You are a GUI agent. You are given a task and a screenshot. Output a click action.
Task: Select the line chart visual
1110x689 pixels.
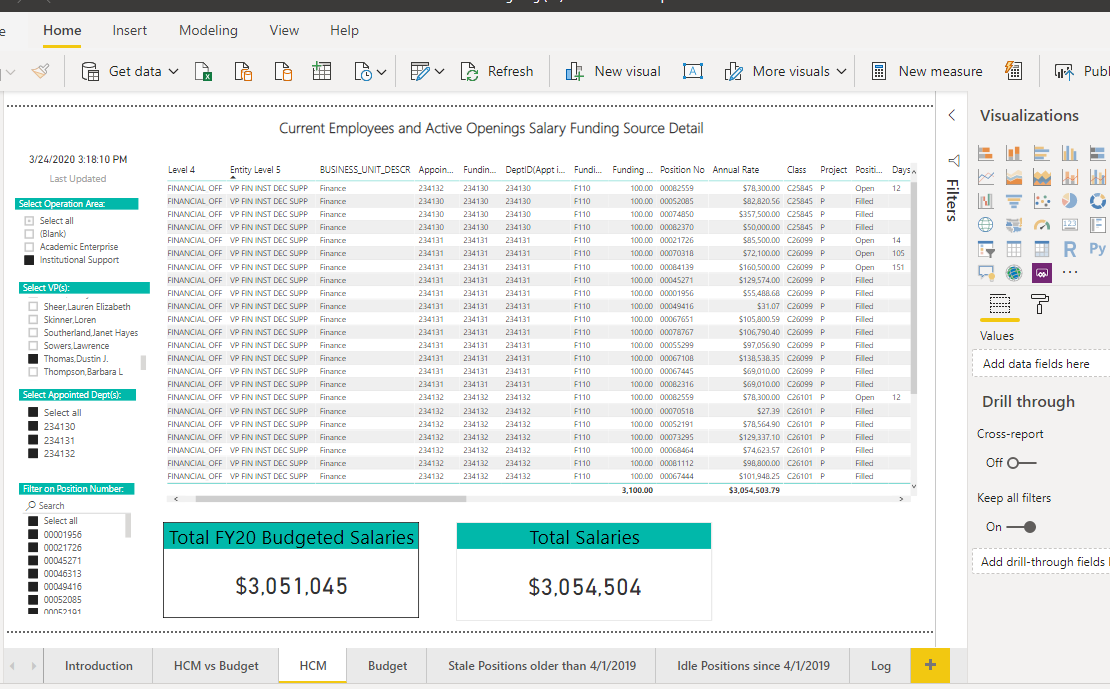point(985,177)
